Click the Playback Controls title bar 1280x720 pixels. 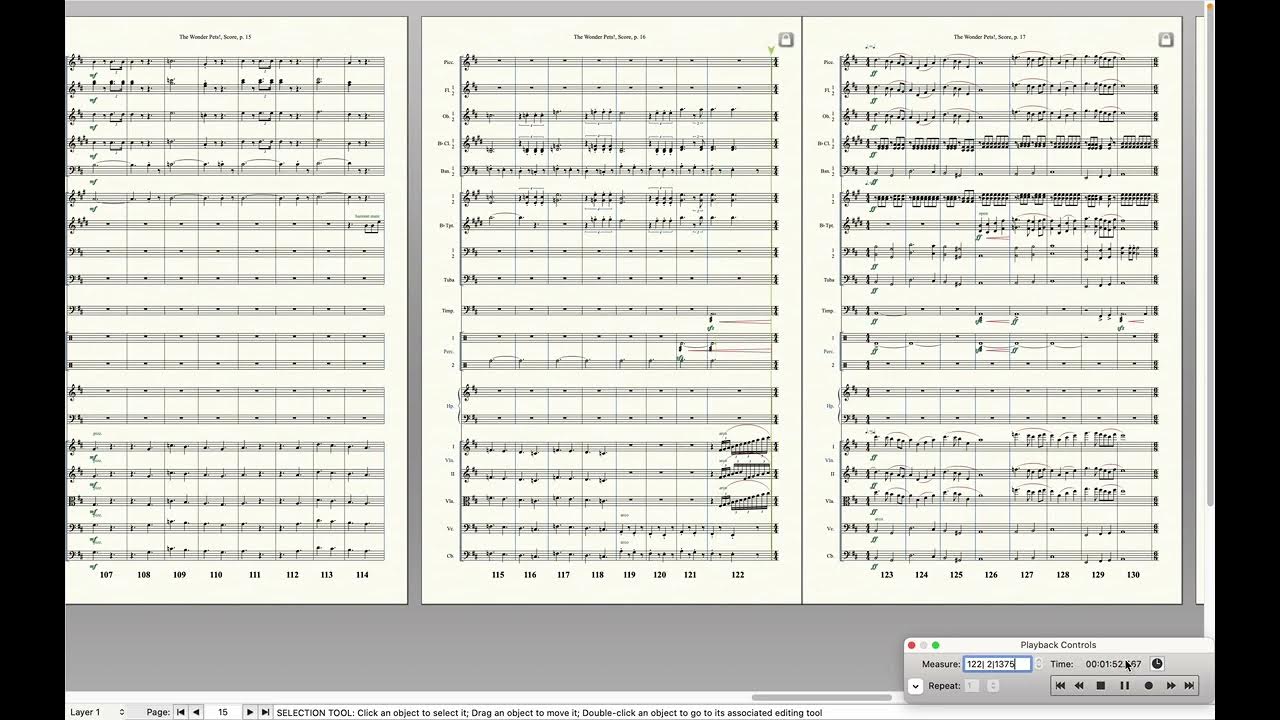coord(1058,645)
